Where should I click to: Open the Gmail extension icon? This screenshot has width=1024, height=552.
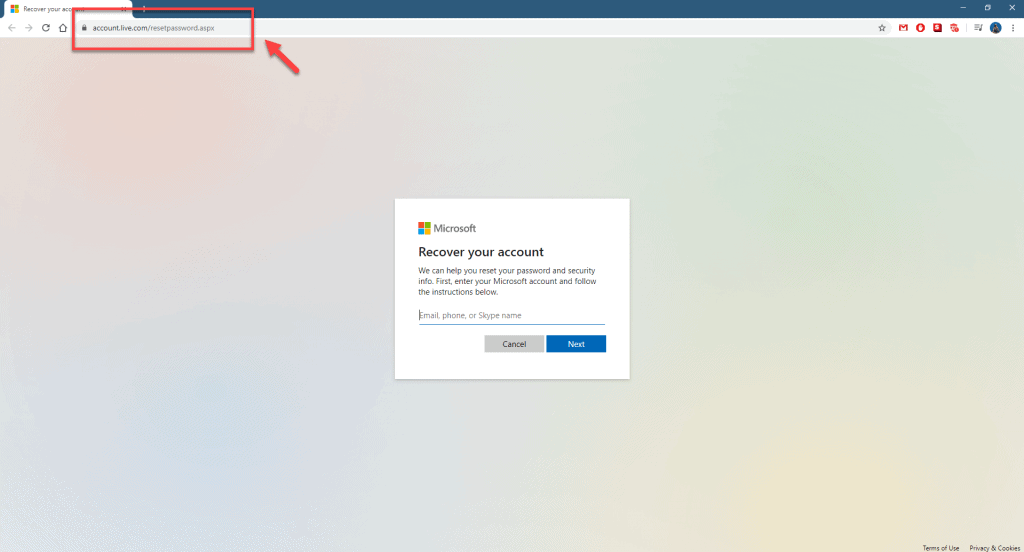pos(903,27)
